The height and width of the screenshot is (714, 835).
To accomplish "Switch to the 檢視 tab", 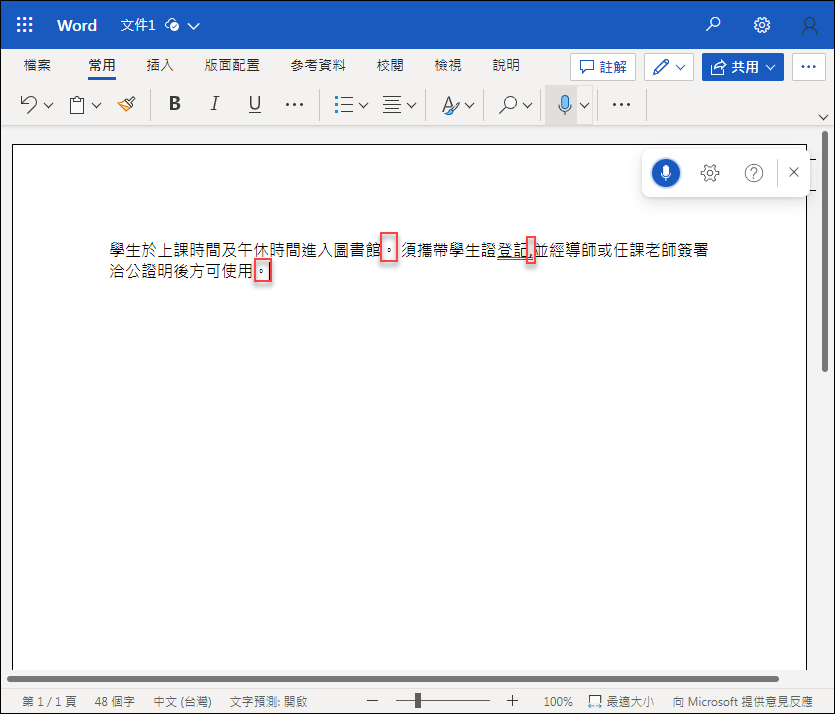I will tap(448, 65).
